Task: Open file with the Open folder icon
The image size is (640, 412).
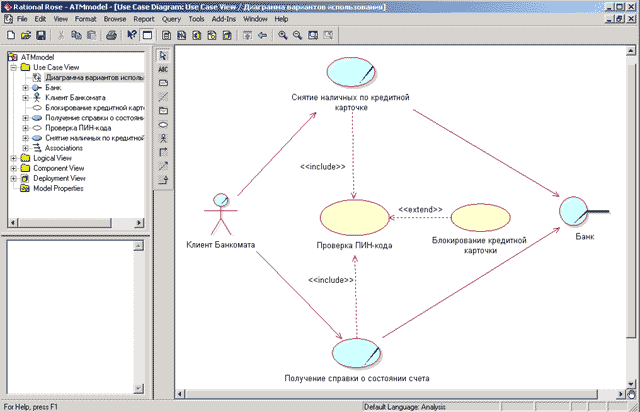Action: click(26, 35)
